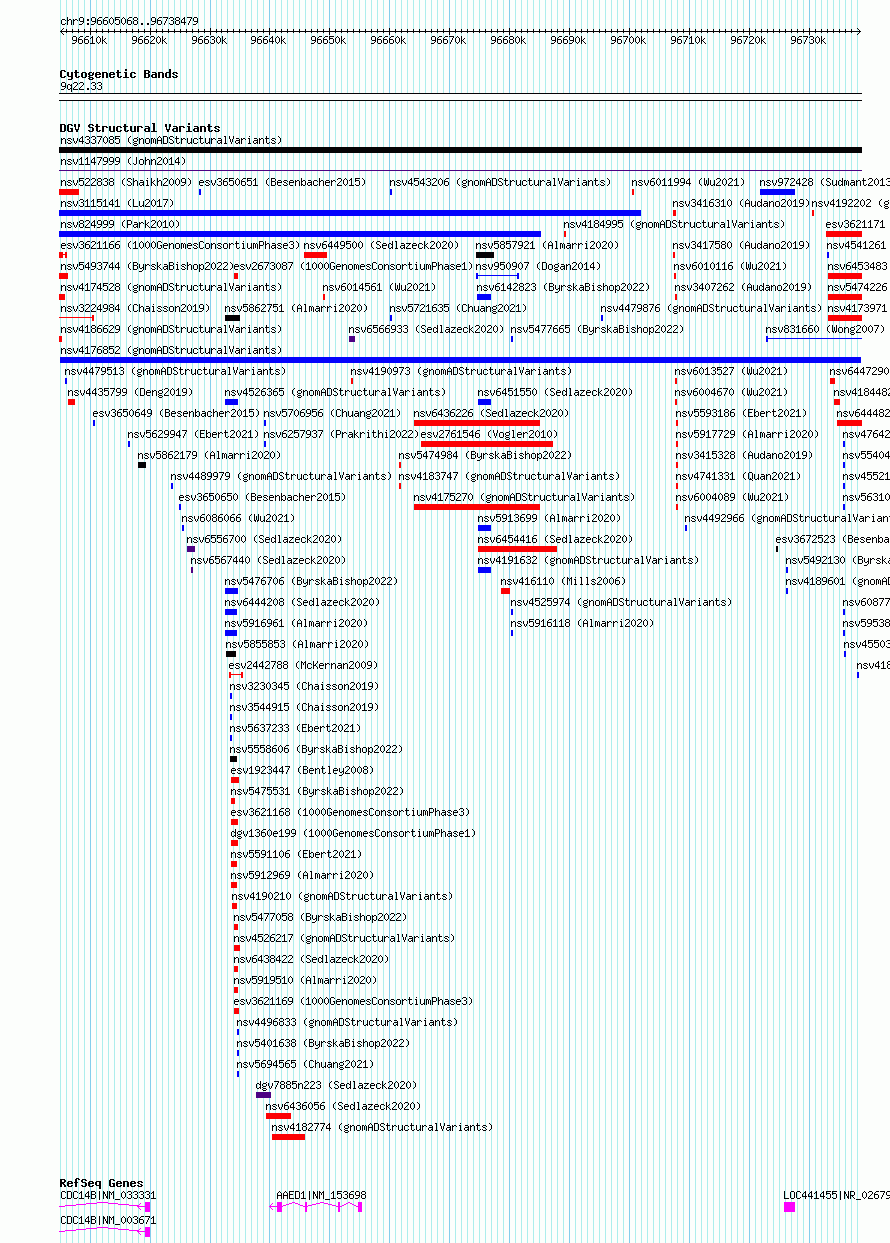
Task: Click the DGV Structural Variants track title
Action: (139, 128)
